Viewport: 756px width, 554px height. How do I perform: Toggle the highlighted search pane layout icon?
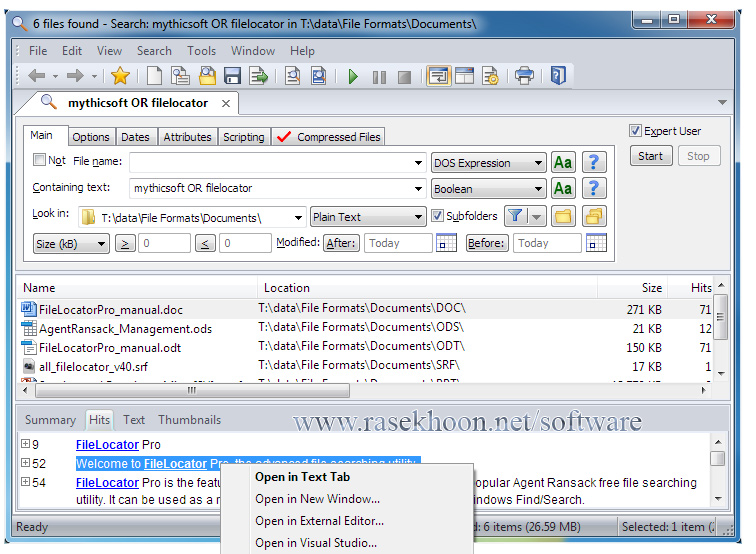[439, 76]
